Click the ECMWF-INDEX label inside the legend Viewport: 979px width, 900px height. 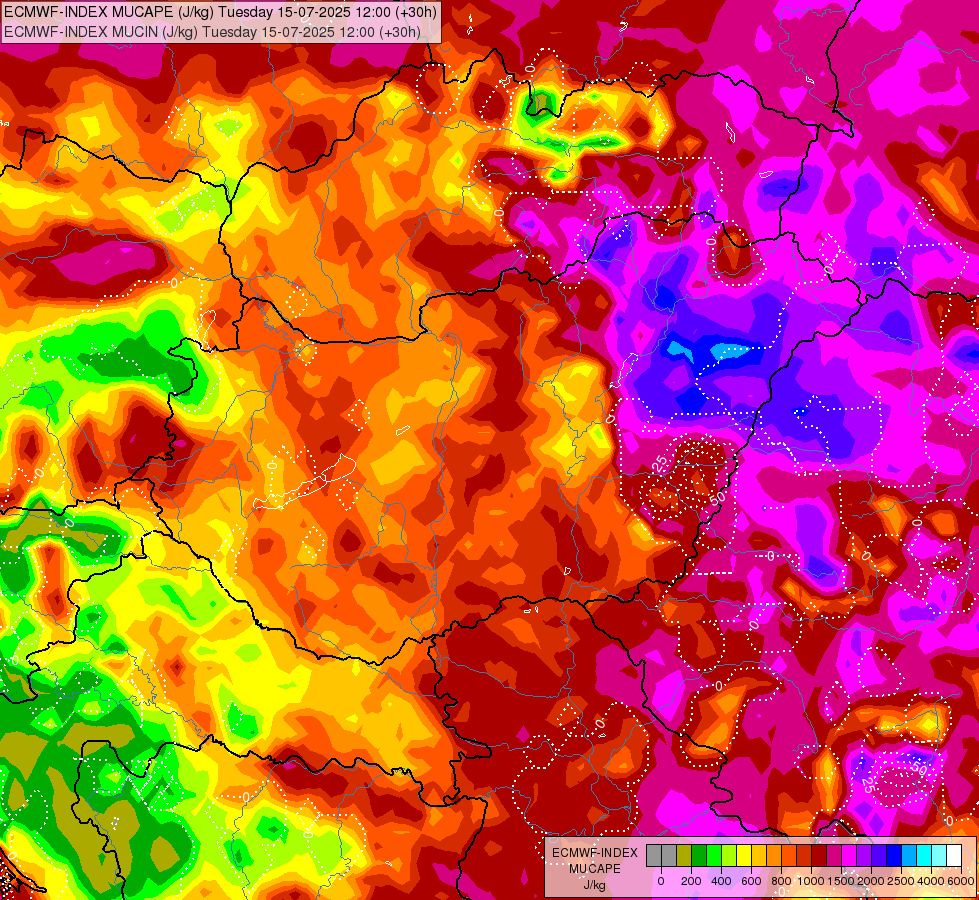[595, 853]
